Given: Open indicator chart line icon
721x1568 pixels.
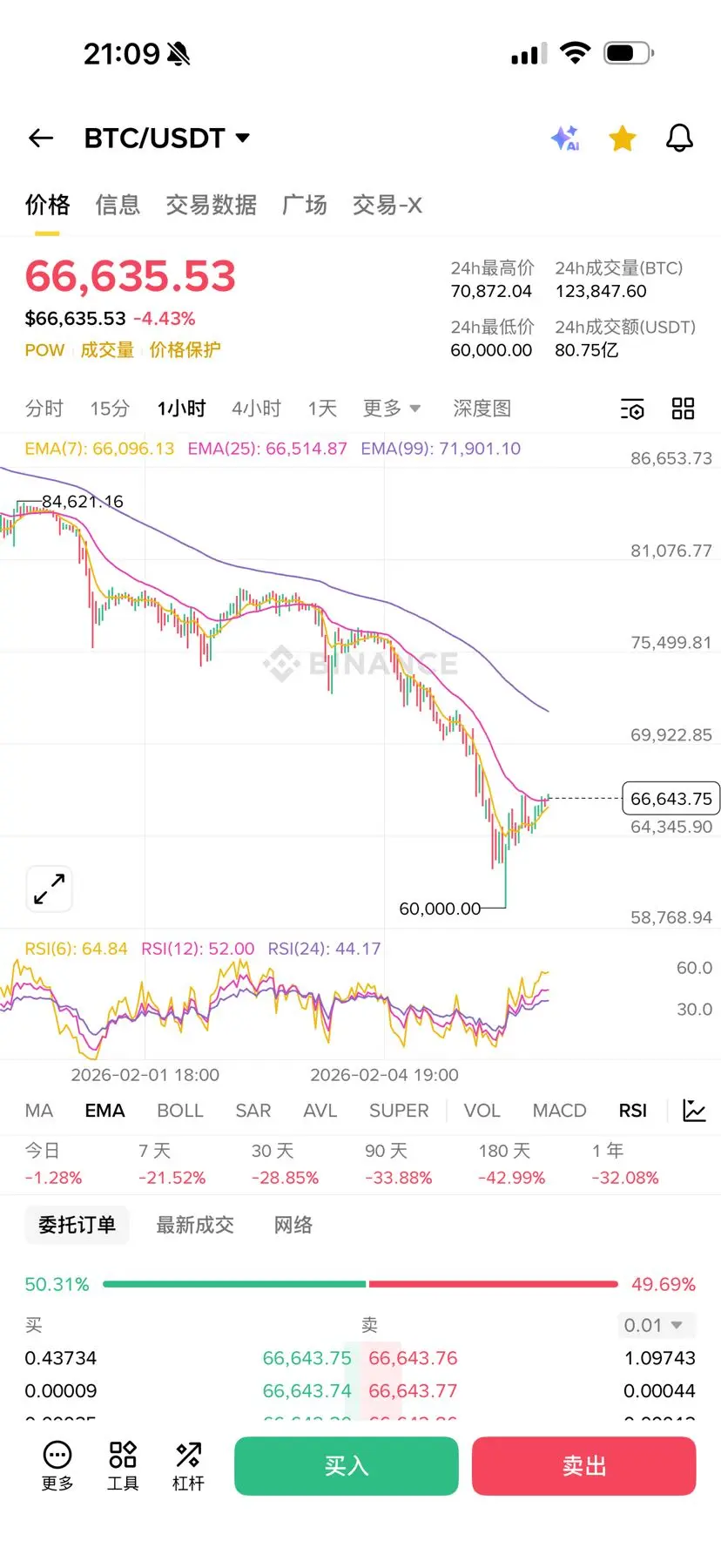Looking at the screenshot, I should point(695,1111).
